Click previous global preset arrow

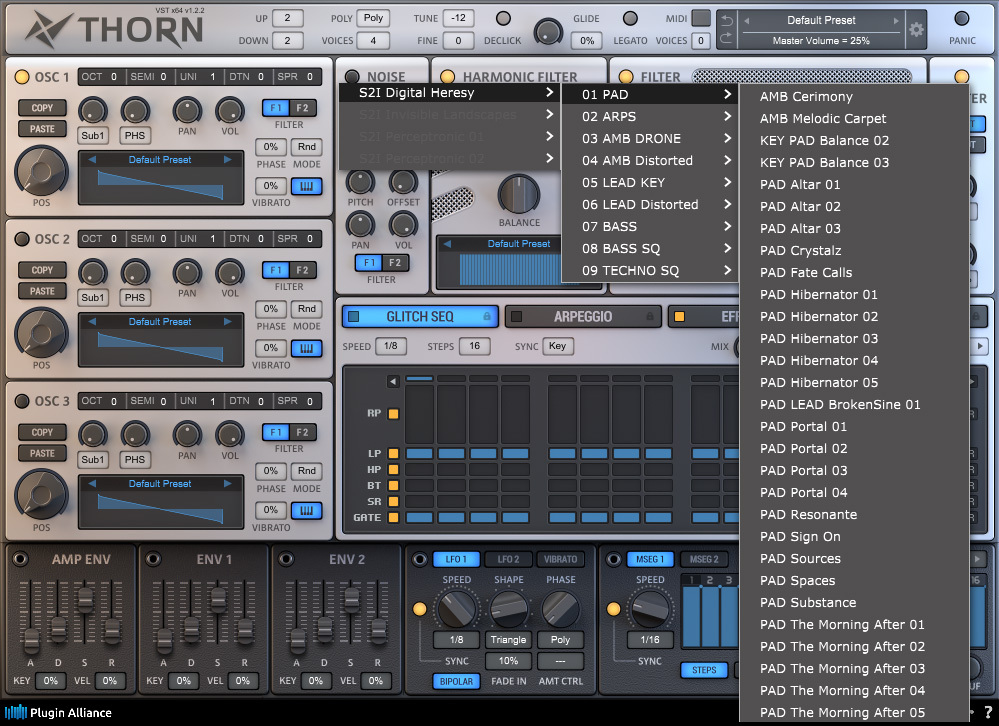coord(747,20)
